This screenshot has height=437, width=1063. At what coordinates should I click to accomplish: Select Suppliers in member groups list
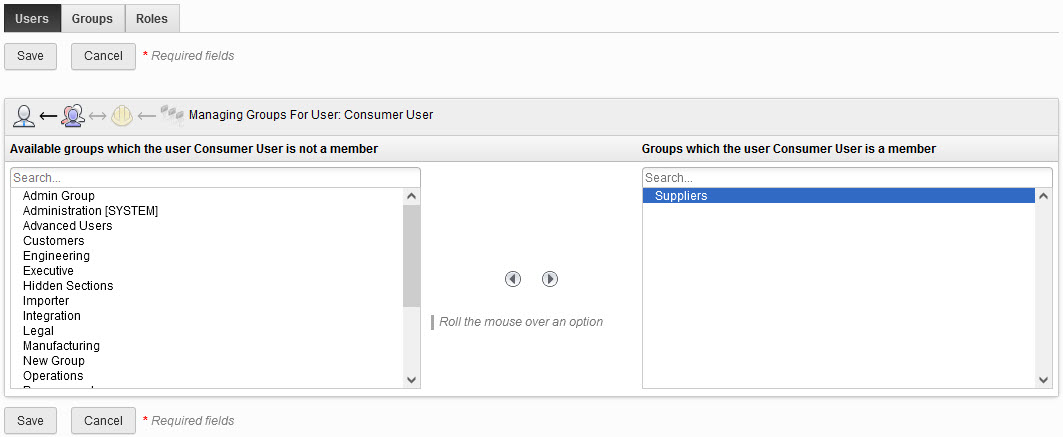click(839, 196)
